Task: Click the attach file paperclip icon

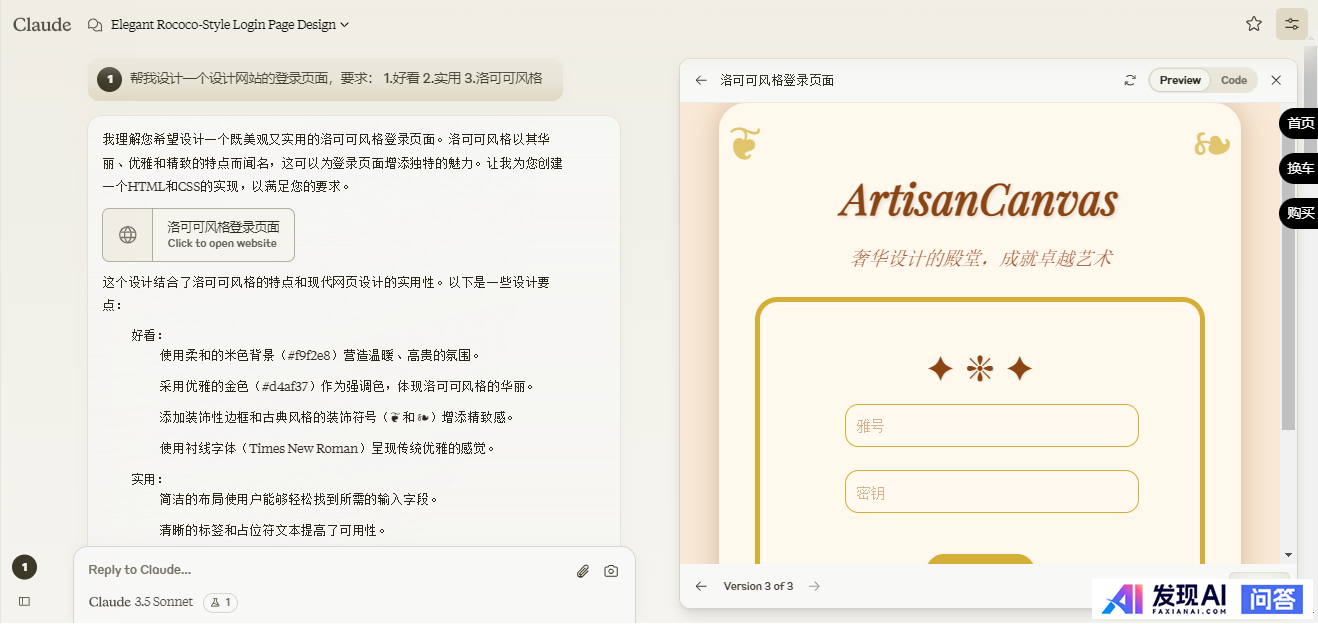Action: (x=583, y=571)
